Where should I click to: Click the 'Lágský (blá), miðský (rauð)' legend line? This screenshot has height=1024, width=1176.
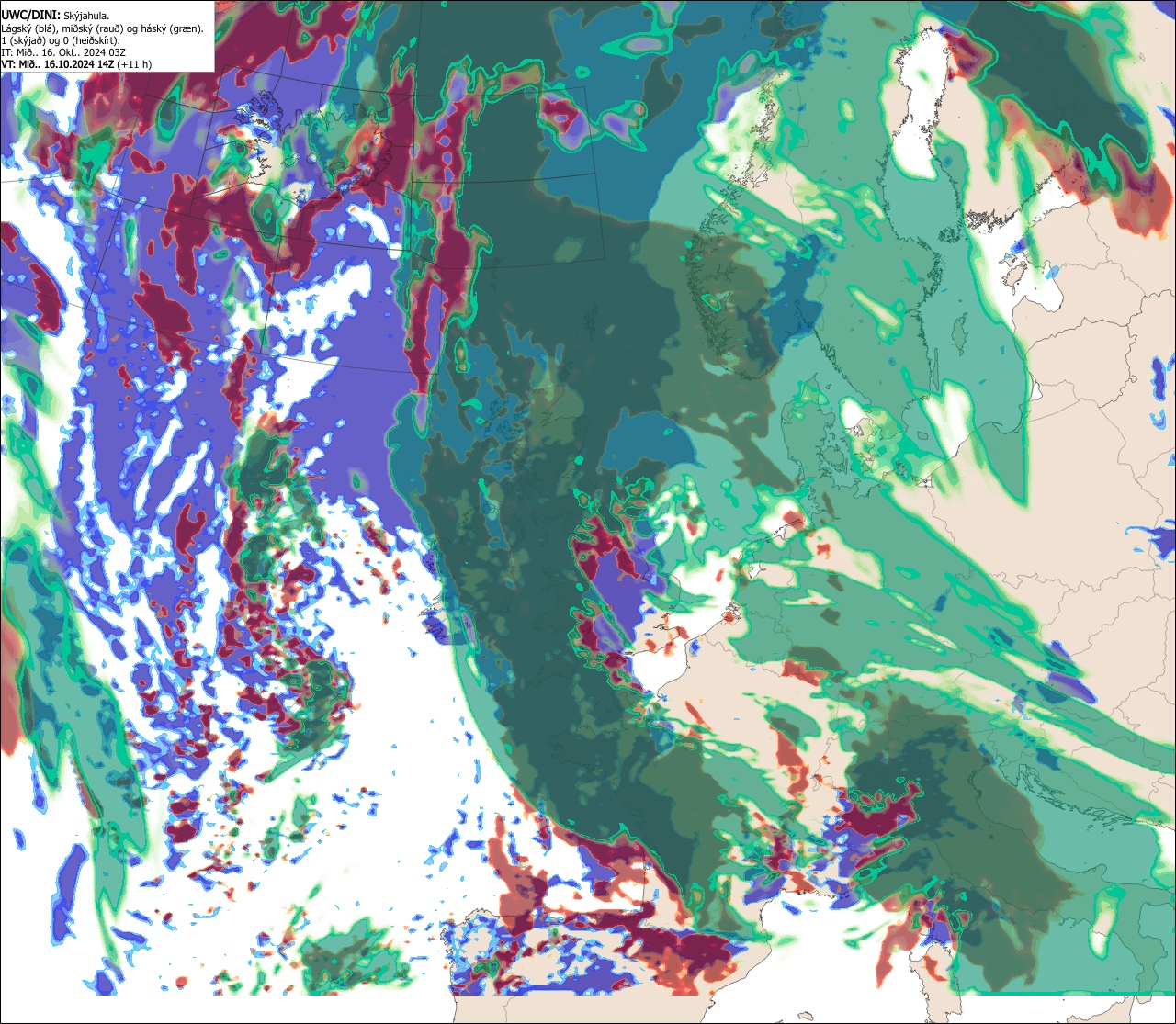pyautogui.click(x=102, y=28)
